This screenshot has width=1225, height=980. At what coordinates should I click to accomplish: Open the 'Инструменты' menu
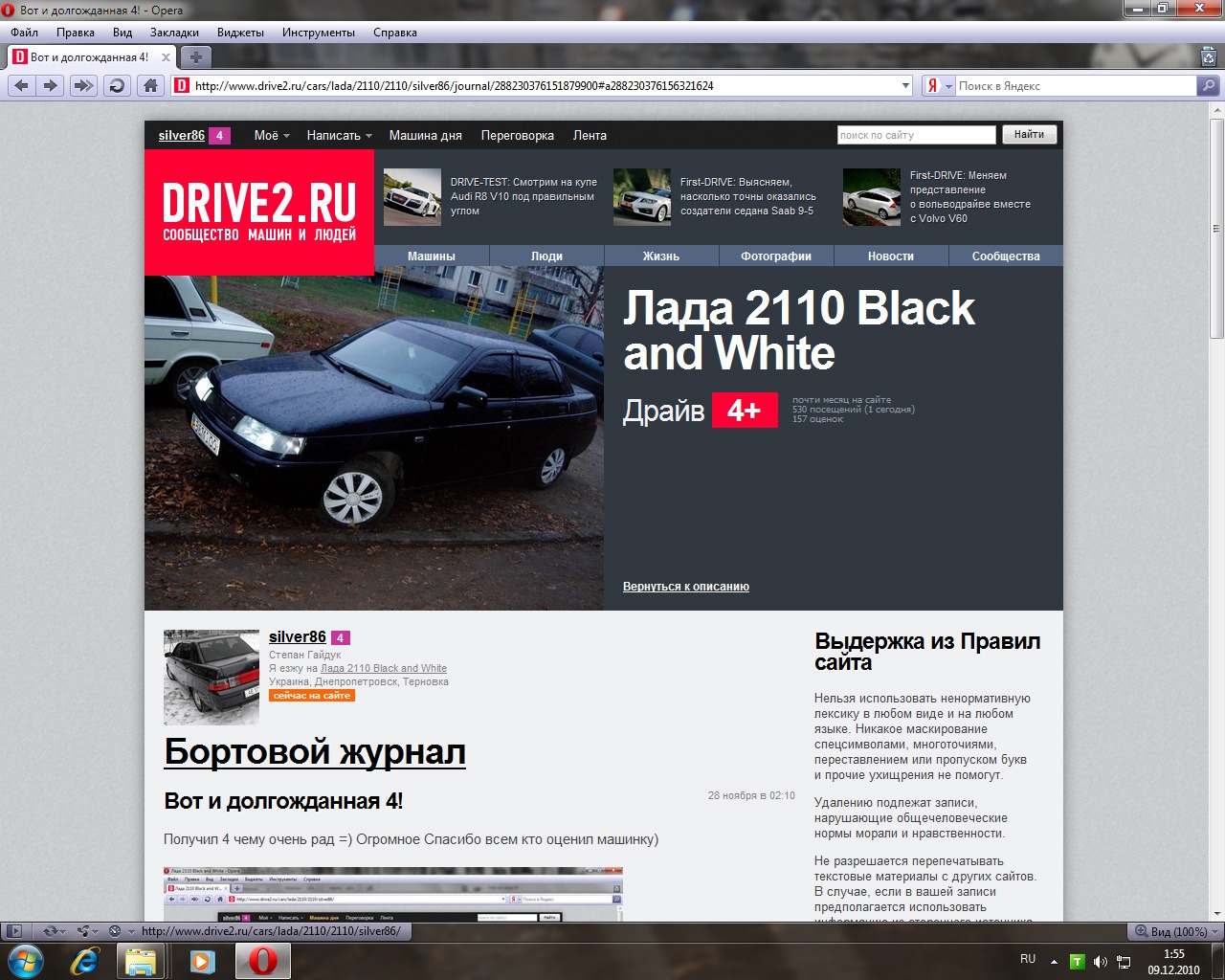click(319, 33)
